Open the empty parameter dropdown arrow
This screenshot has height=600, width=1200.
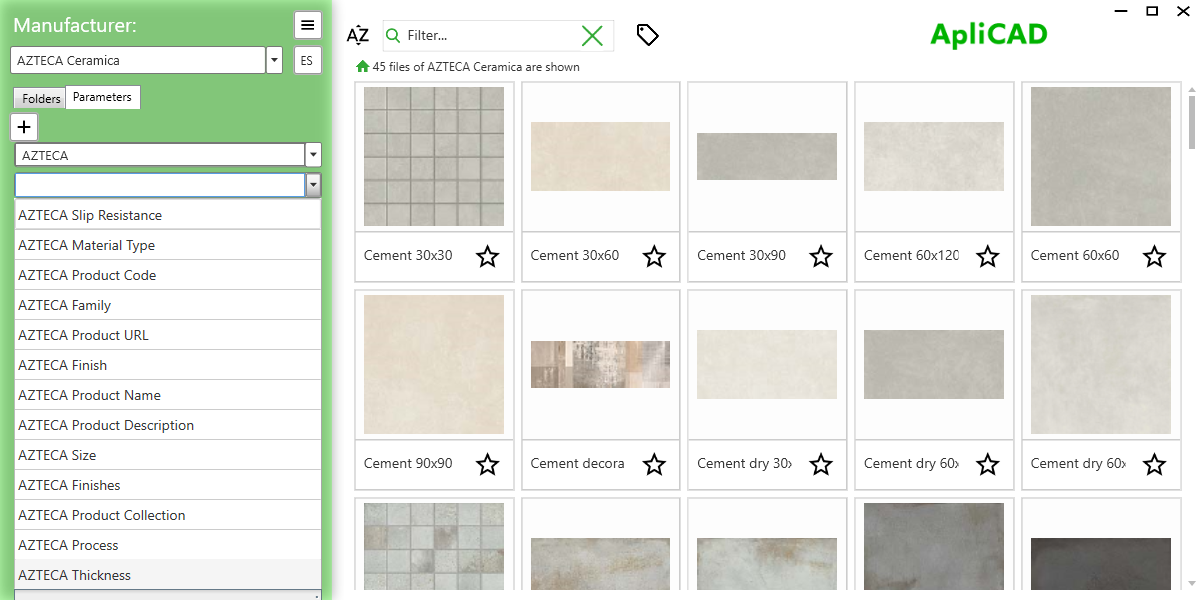(x=313, y=185)
